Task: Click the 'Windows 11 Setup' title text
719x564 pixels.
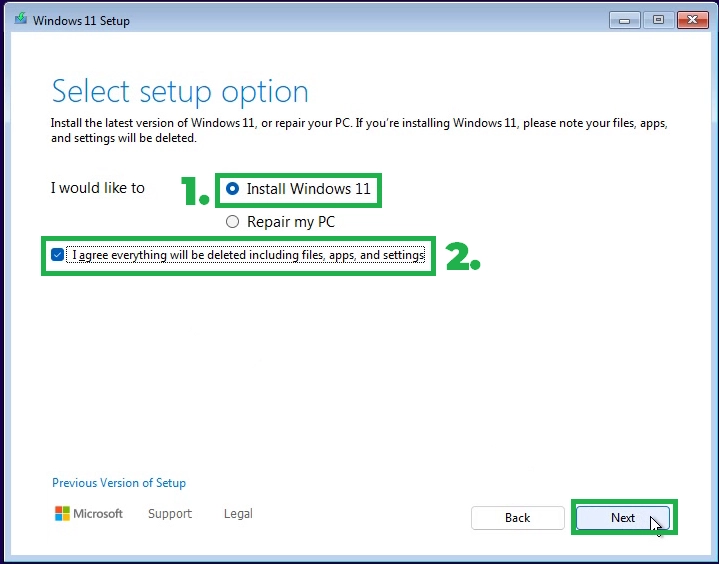Action: 81,21
